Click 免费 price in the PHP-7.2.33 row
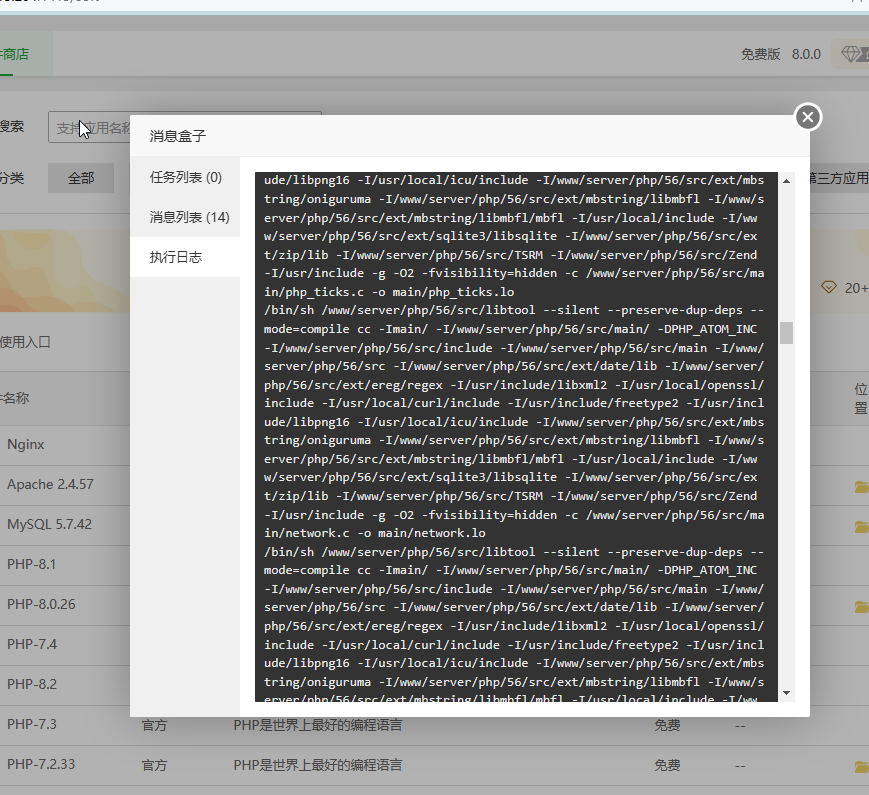The height and width of the screenshot is (795, 869). coord(667,765)
